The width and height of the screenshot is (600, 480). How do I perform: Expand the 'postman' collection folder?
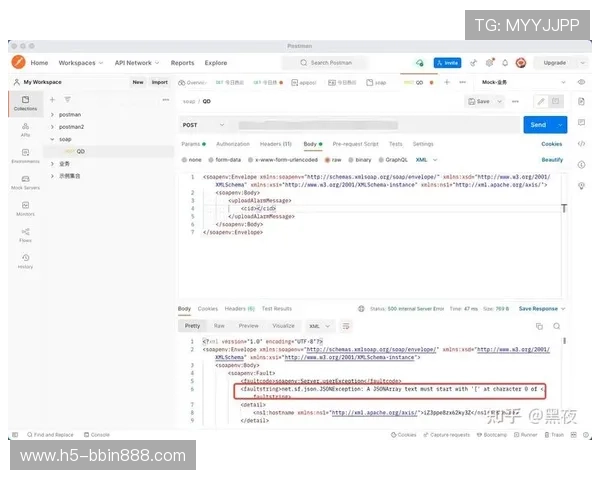(x=52, y=115)
